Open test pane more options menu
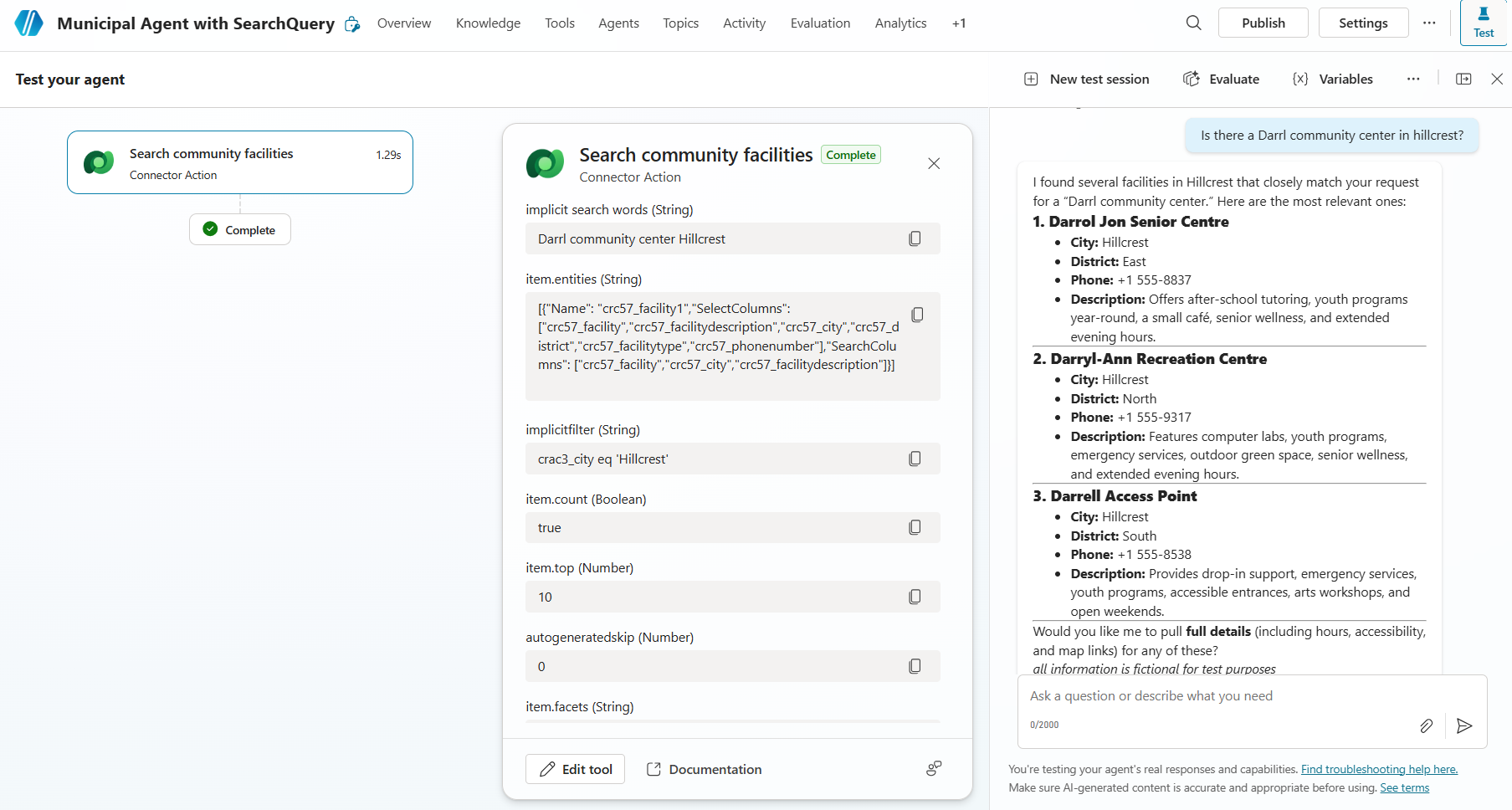1512x810 pixels. coord(1413,79)
